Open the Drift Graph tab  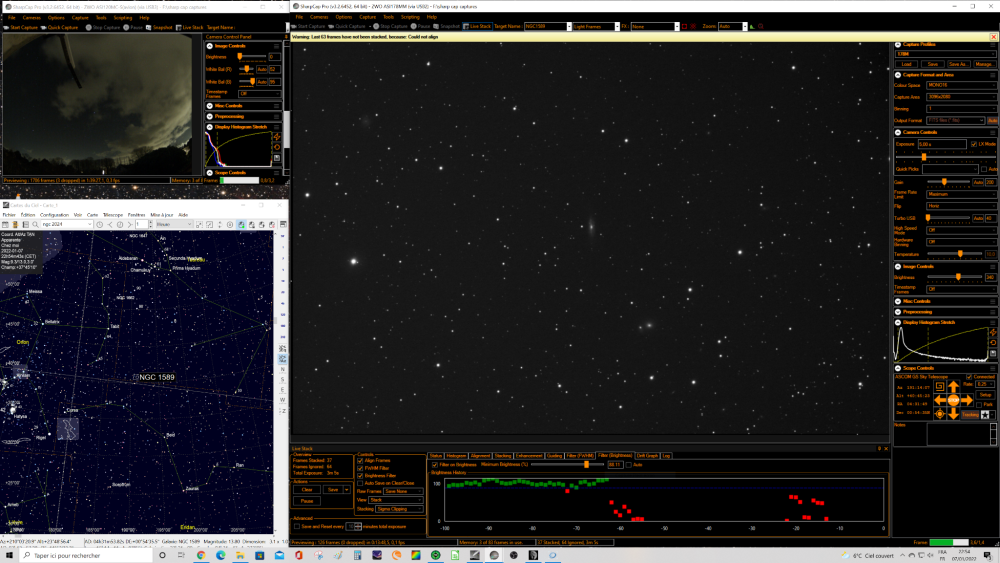(647, 456)
